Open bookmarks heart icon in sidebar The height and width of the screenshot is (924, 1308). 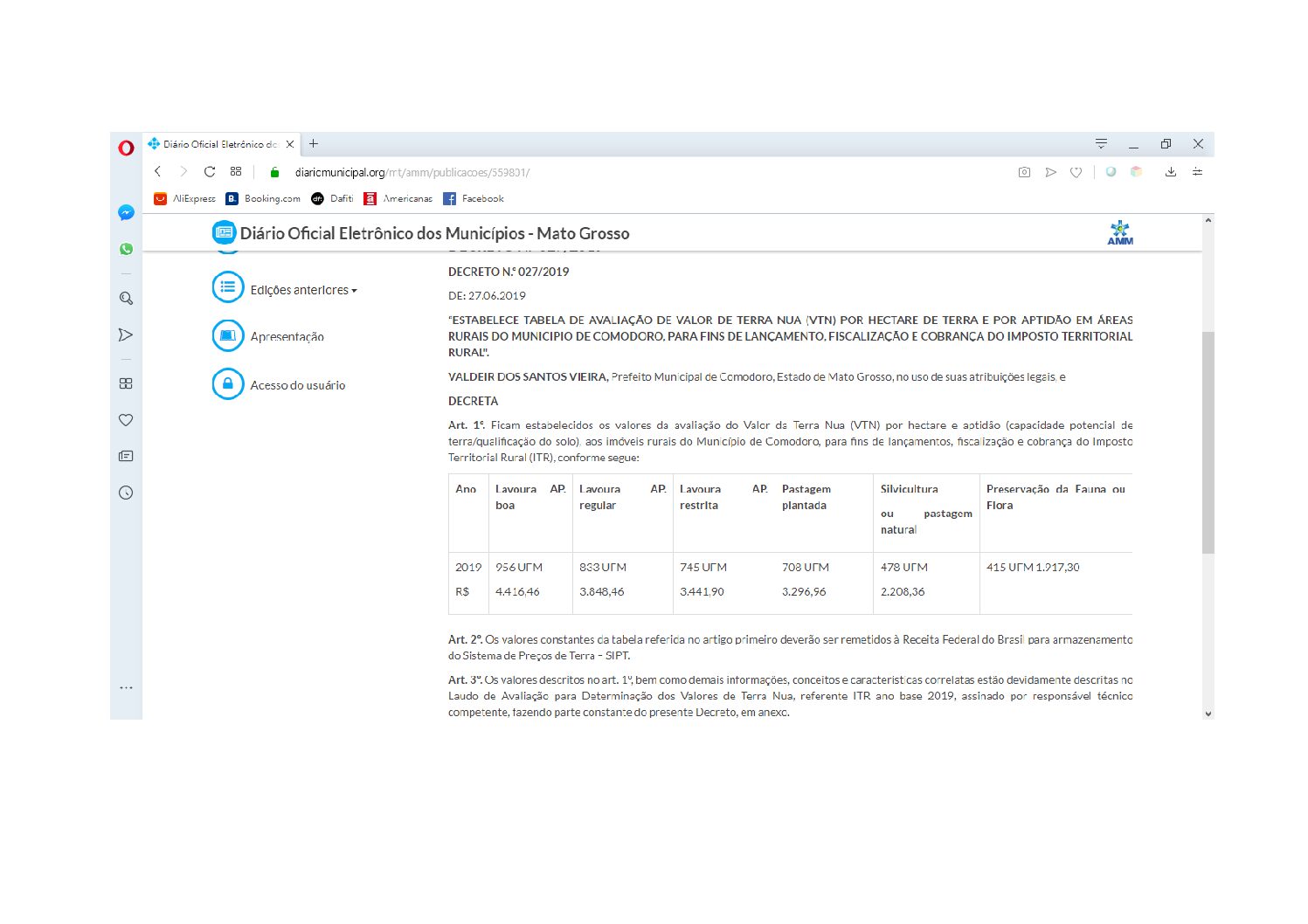pyautogui.click(x=126, y=420)
